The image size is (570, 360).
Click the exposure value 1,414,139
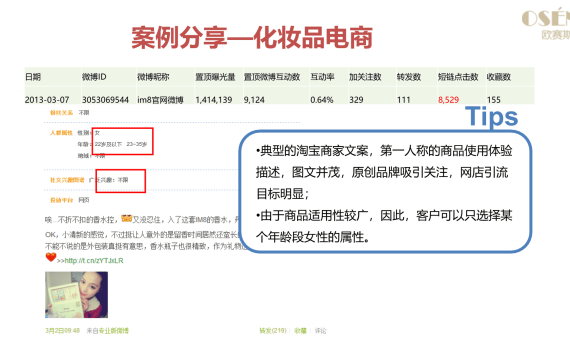tap(214, 100)
